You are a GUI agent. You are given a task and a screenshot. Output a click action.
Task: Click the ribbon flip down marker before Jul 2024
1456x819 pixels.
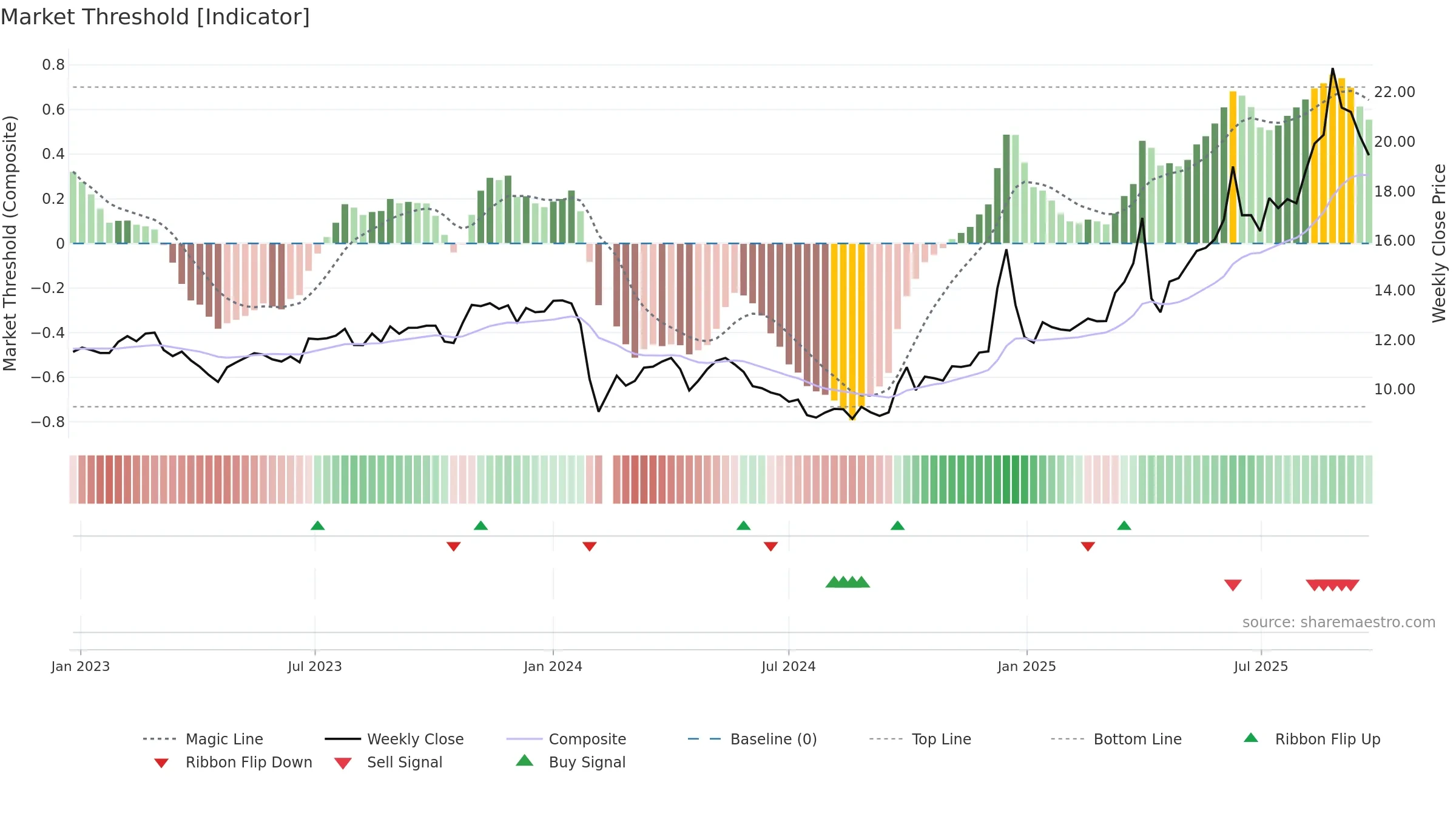tap(771, 547)
